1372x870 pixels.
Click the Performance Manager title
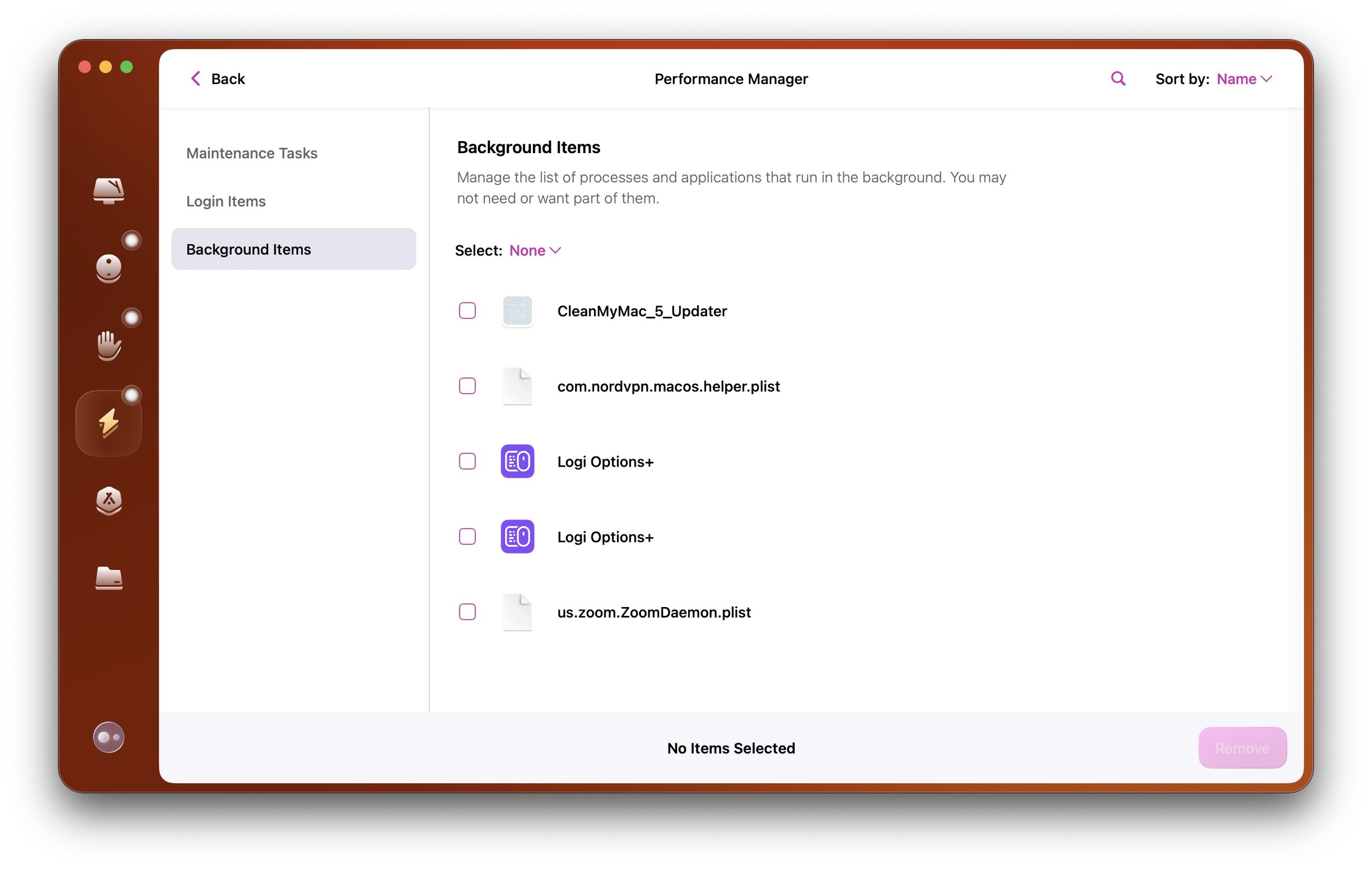731,78
